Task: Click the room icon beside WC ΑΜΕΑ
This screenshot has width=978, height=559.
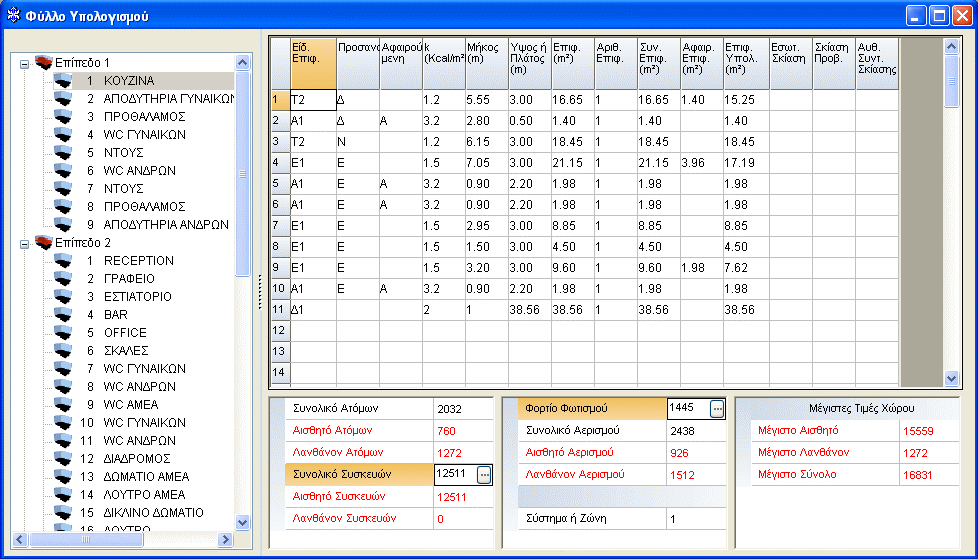Action: (62, 405)
